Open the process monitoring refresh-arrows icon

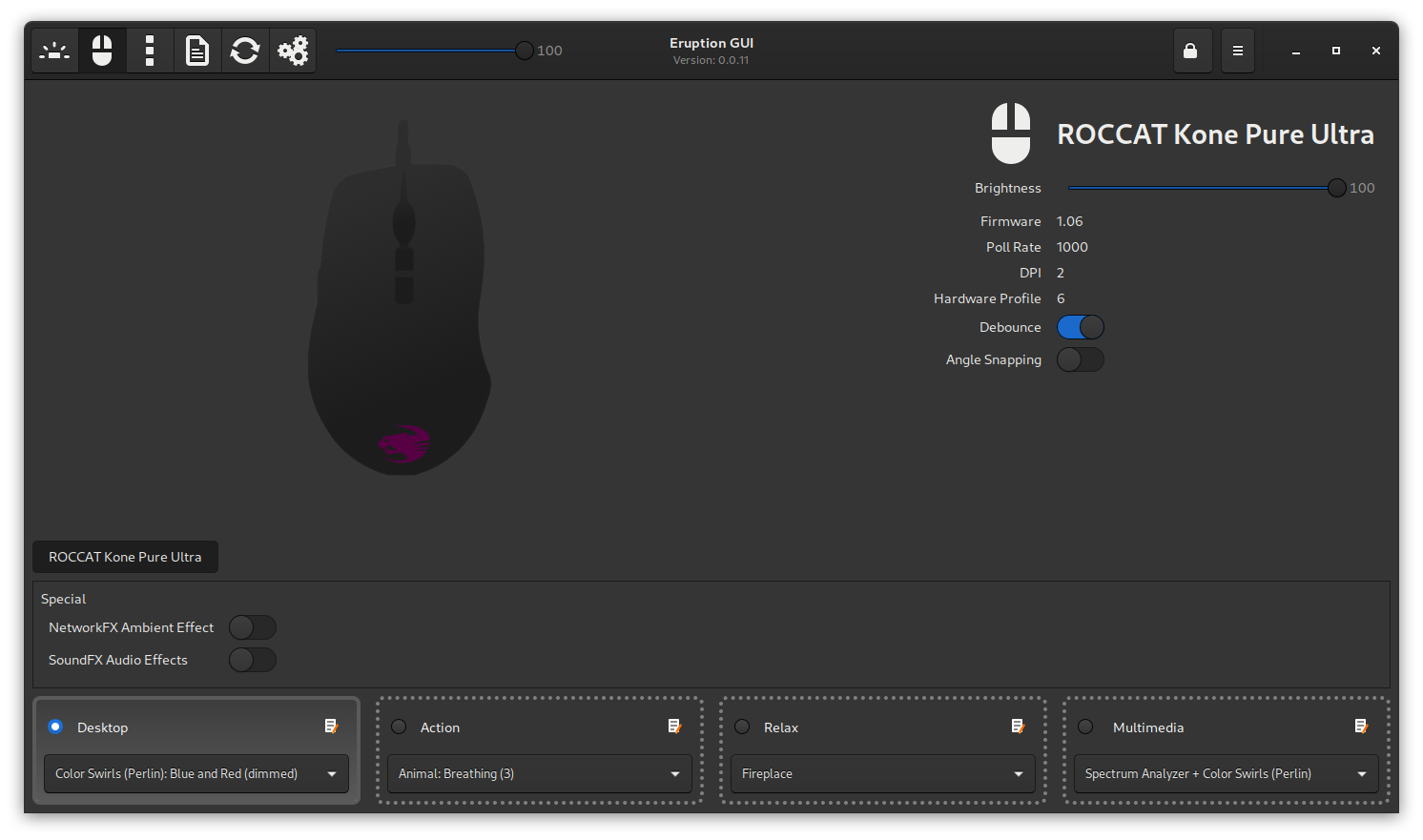tap(245, 51)
